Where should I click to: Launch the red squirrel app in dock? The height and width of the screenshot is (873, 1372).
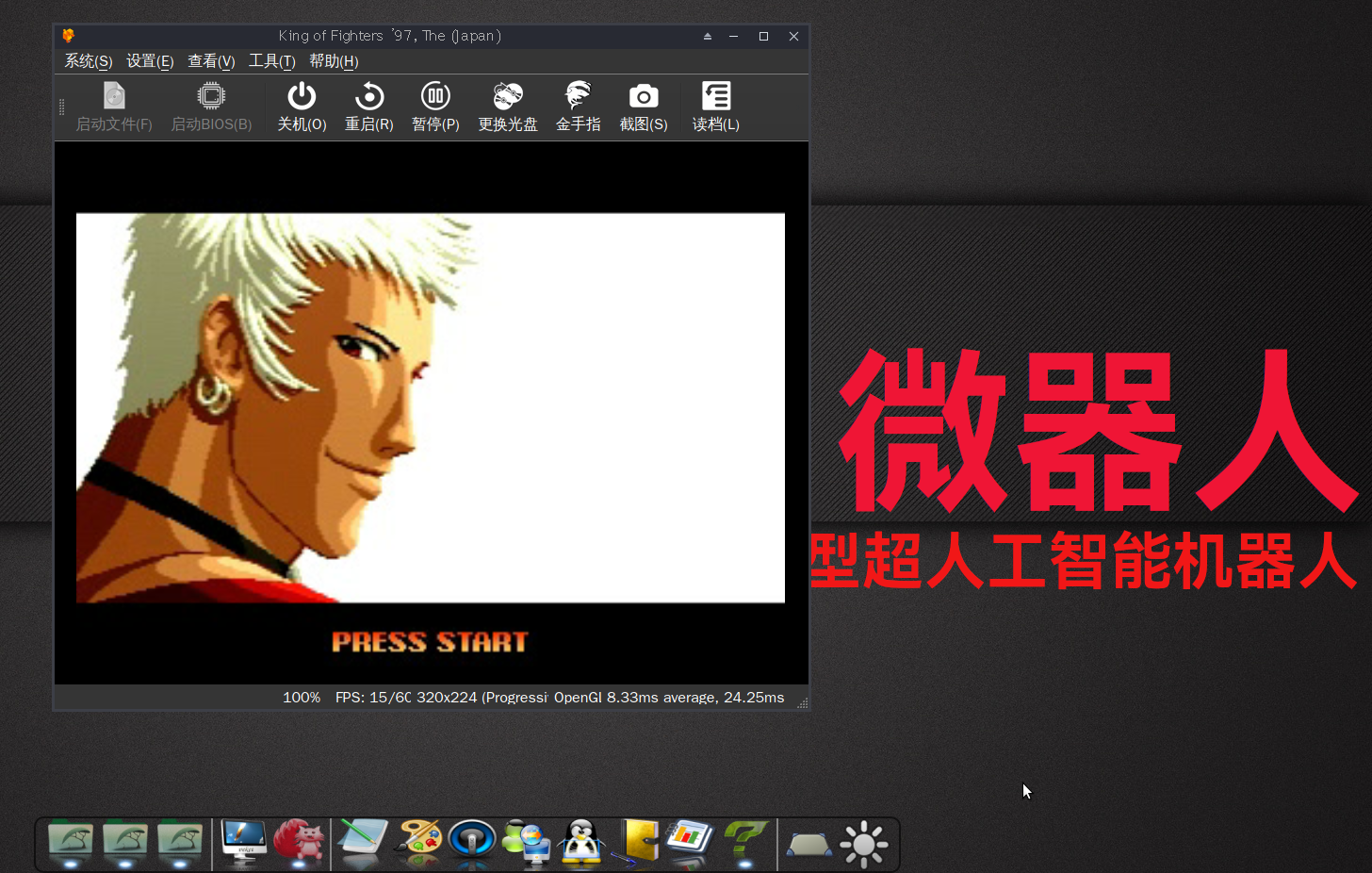click(x=299, y=841)
